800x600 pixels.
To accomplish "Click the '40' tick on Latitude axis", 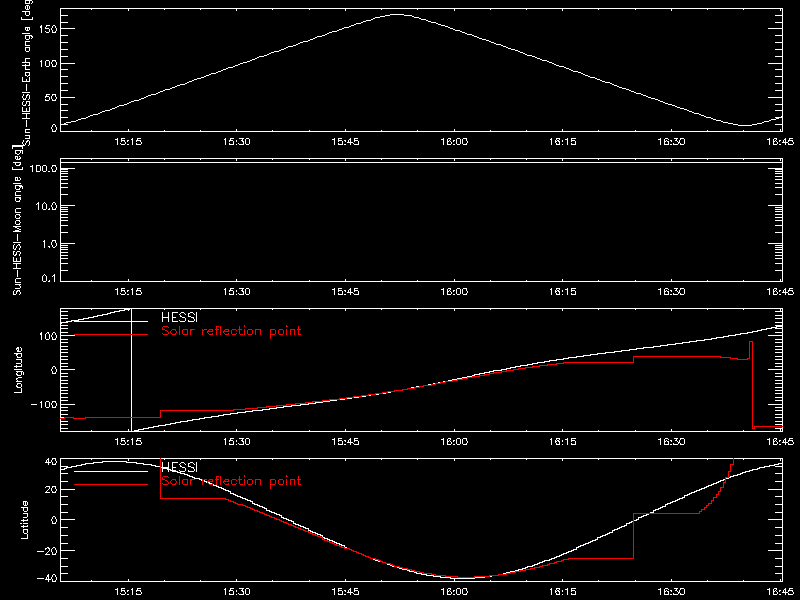I will pyautogui.click(x=52, y=462).
